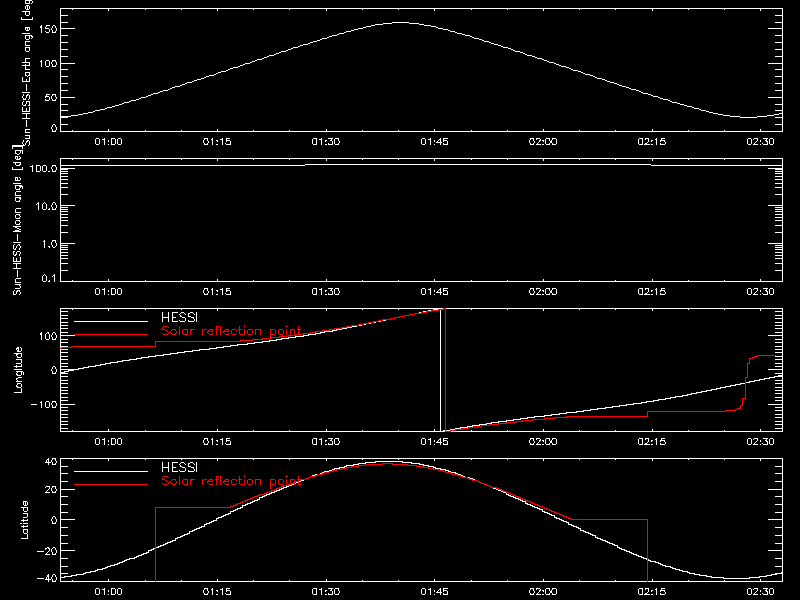Click the vertical white longitude wrap line

pos(440,370)
